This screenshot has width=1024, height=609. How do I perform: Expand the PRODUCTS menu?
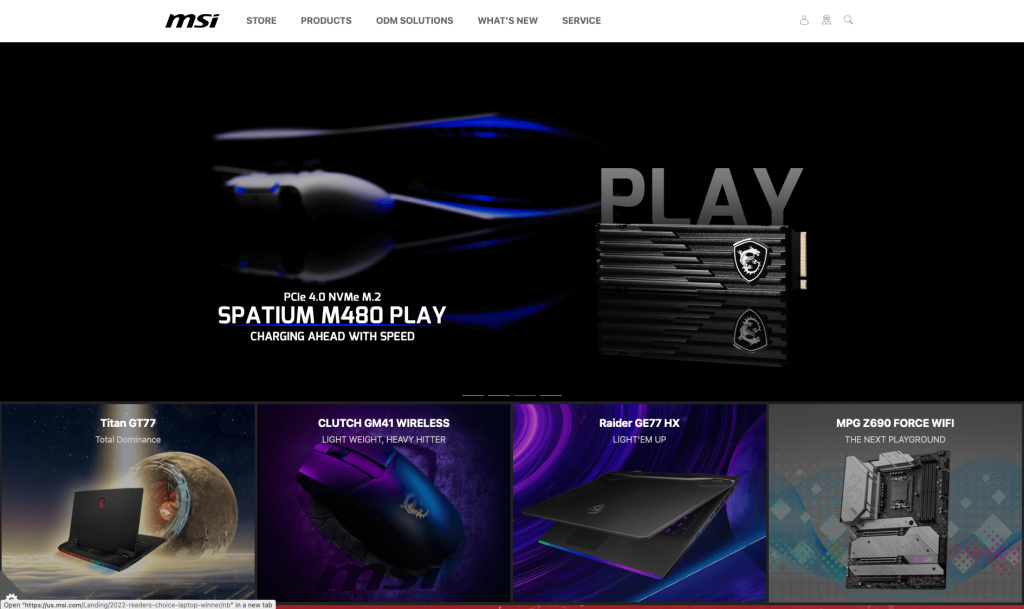tap(326, 21)
